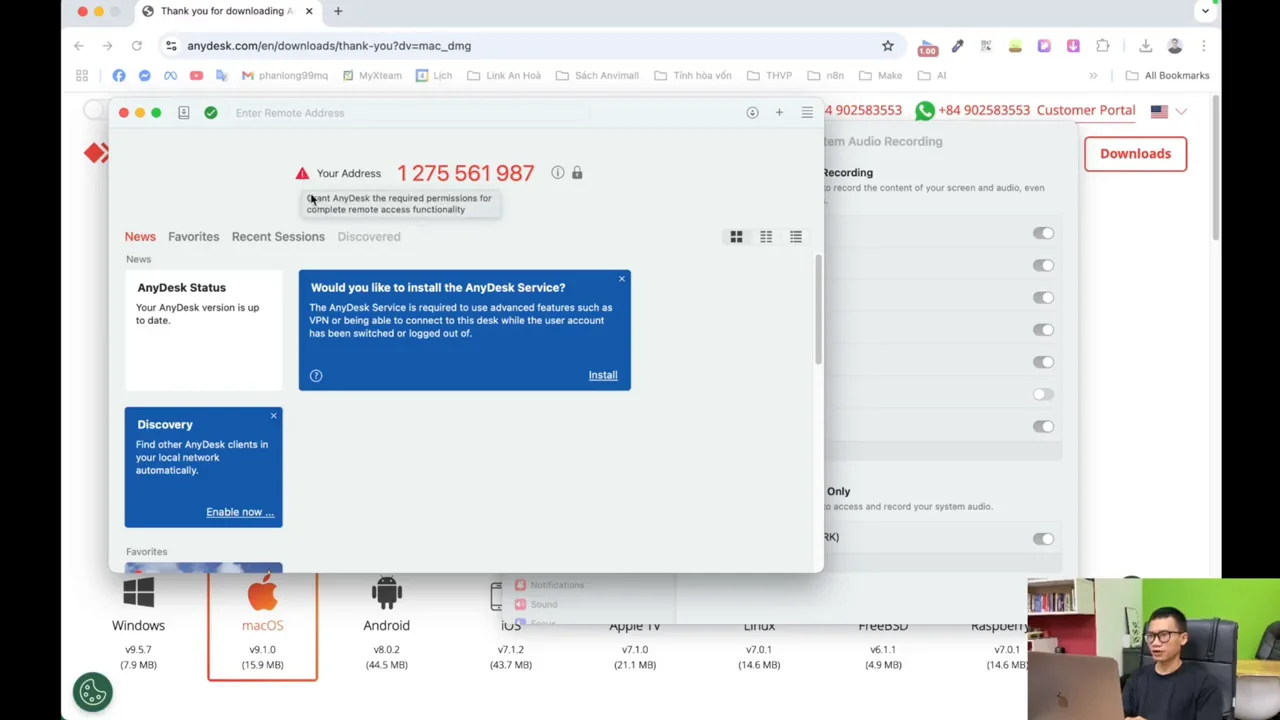Viewport: 1280px width, 720px height.
Task: Dismiss the AnyDesk Service install card
Action: point(622,279)
